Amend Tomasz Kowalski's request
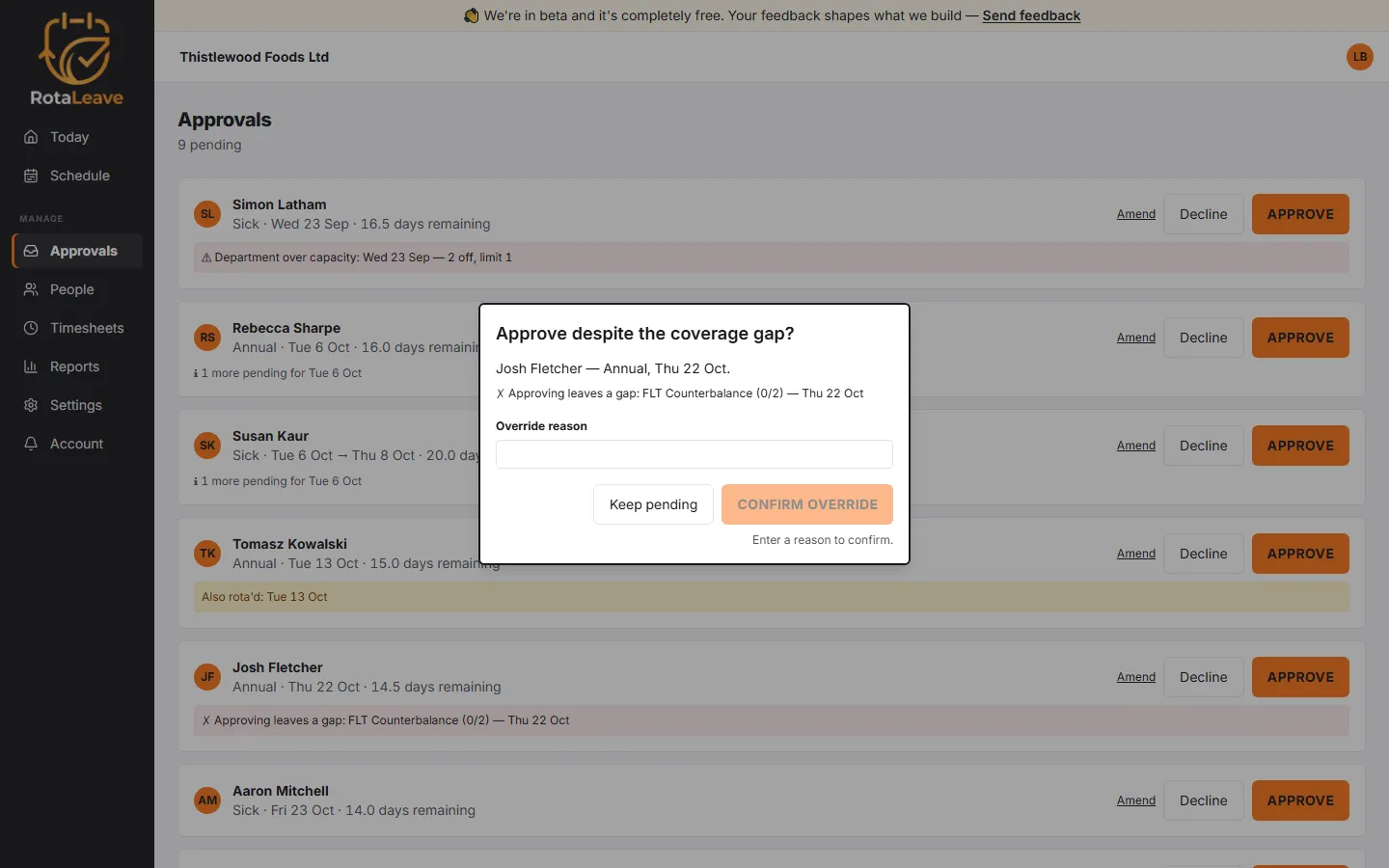Screen dimensions: 1389x868 1136,554
